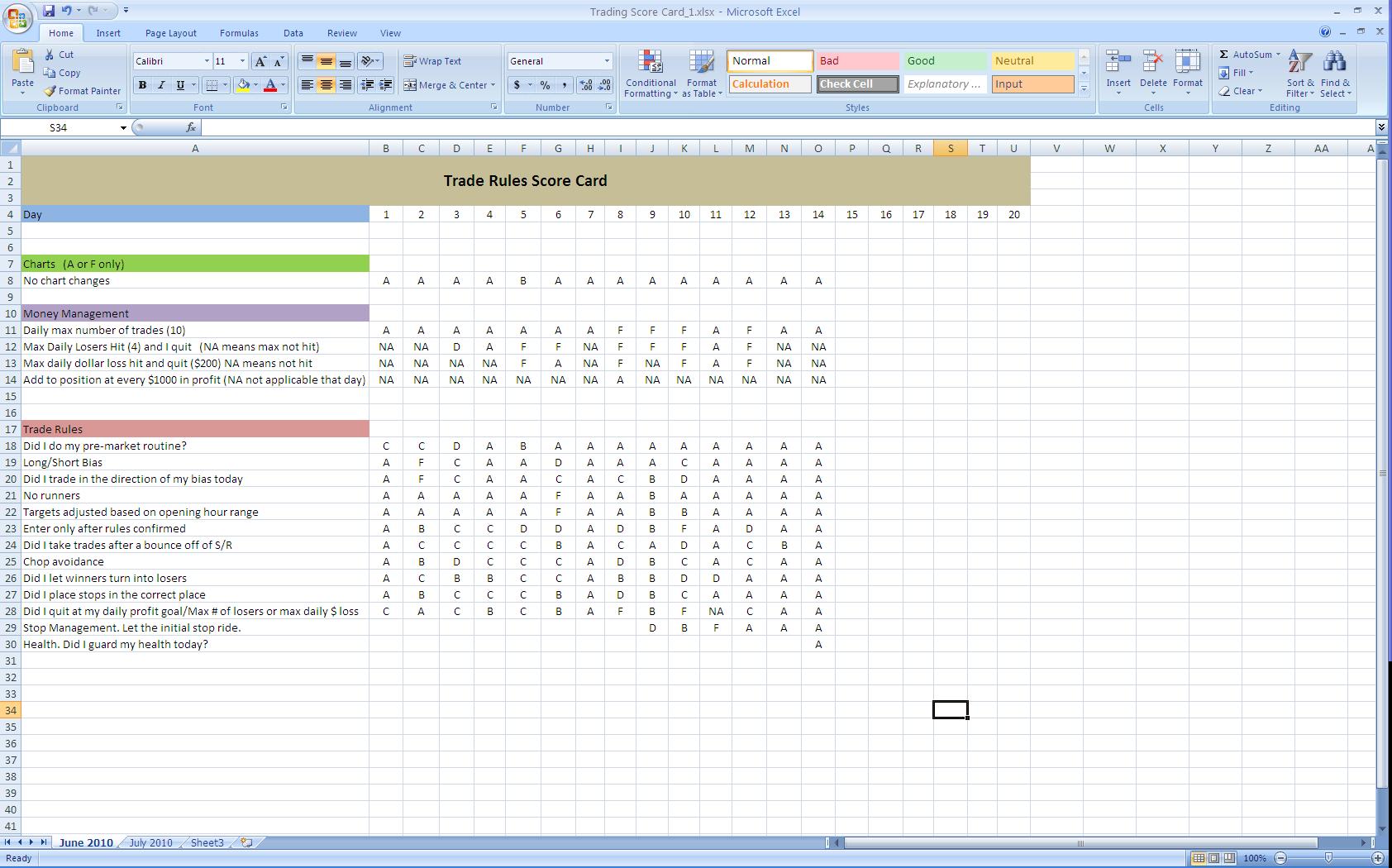Toggle center horizontal alignment

coord(327,85)
